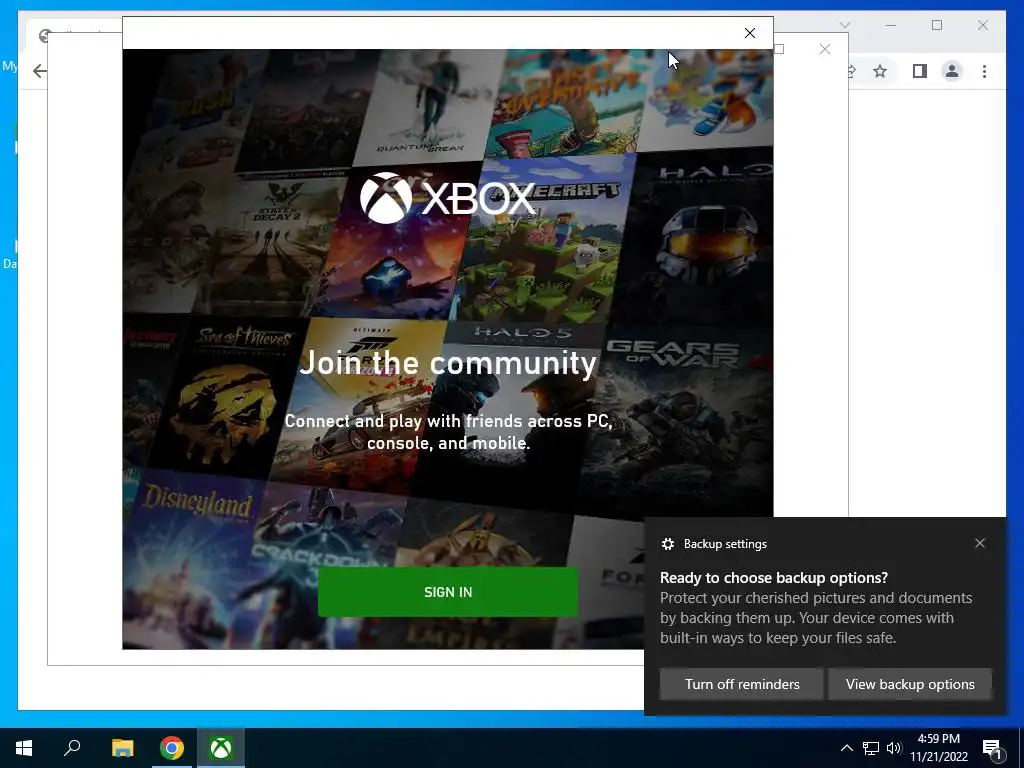1024x768 pixels.
Task: Open File Explorer from taskbar
Action: [122, 748]
